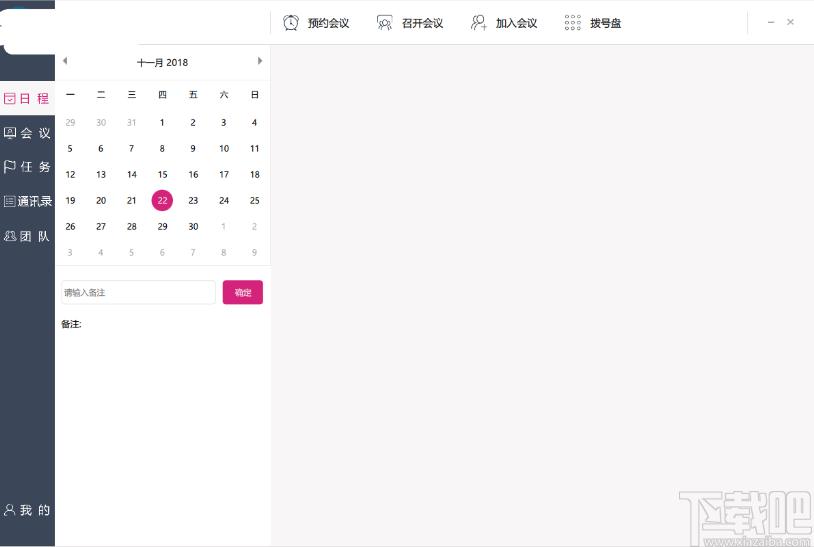814x547 pixels.
Task: Select the 日程 schedule sidebar item
Action: (x=27, y=98)
